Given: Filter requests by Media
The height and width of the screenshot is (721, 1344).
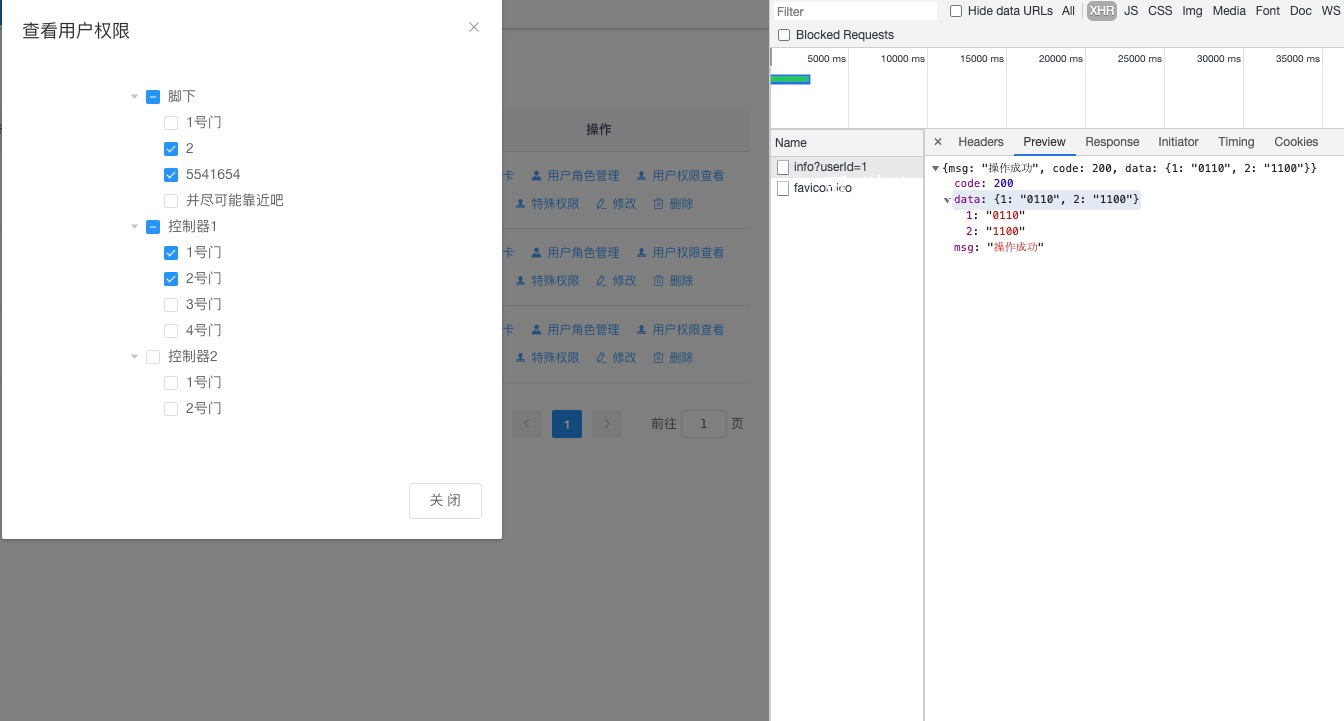Looking at the screenshot, I should 1229,11.
